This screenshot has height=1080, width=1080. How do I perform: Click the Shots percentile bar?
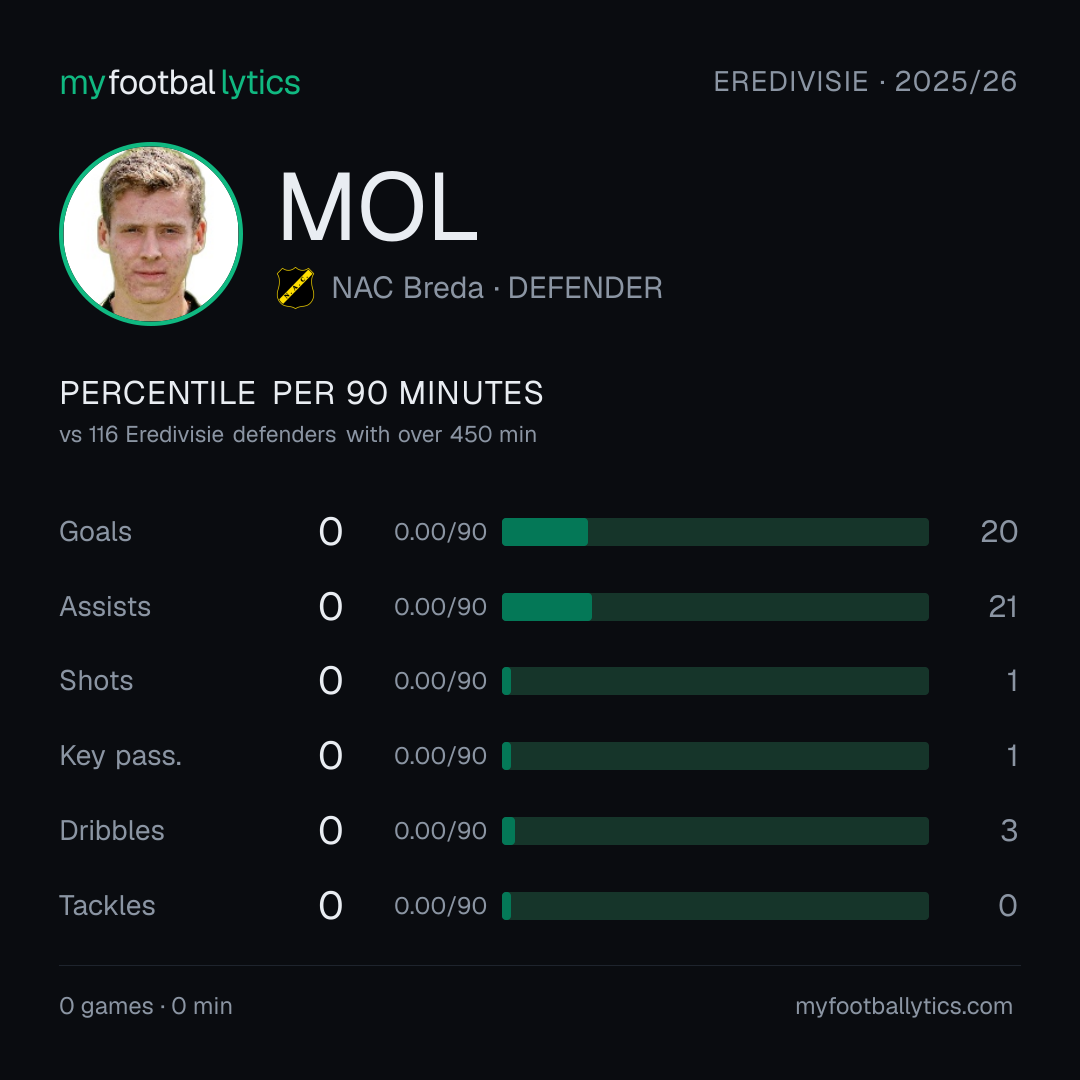715,681
